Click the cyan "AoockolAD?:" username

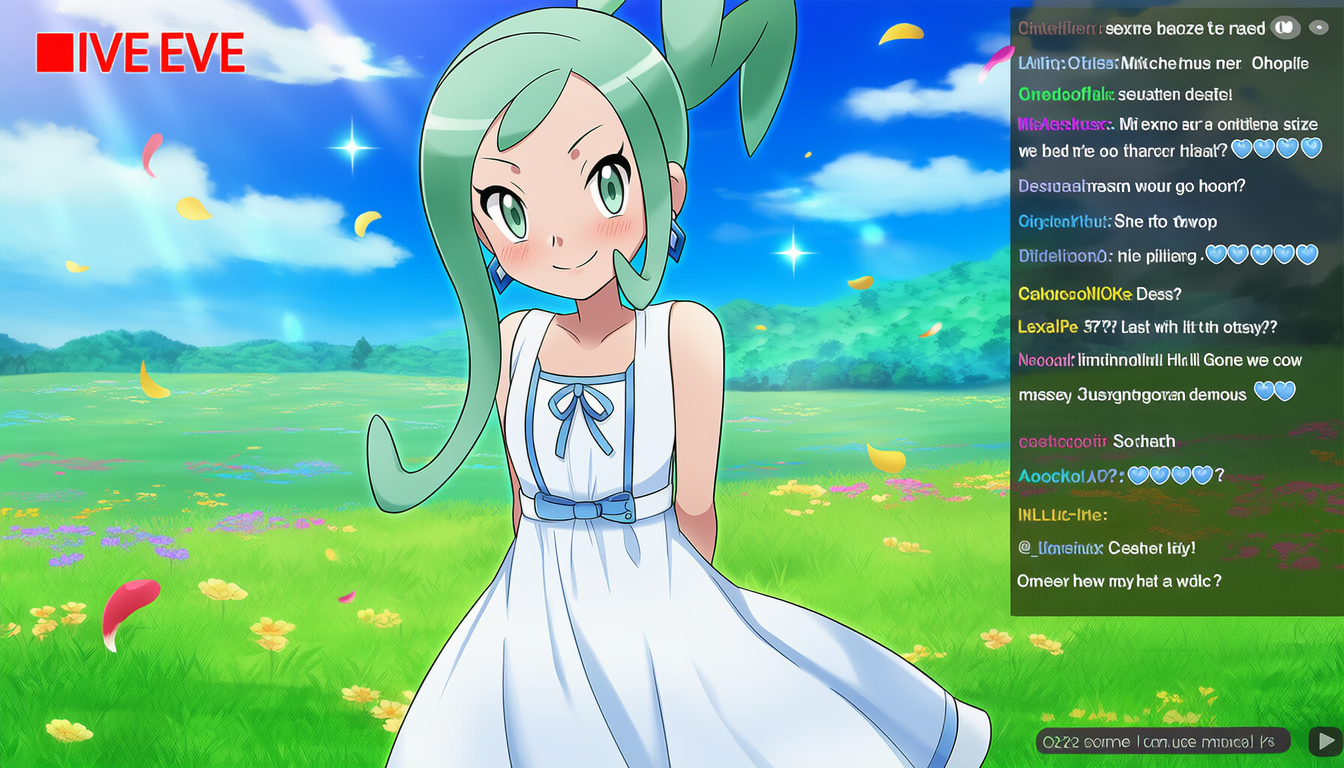click(x=1071, y=475)
